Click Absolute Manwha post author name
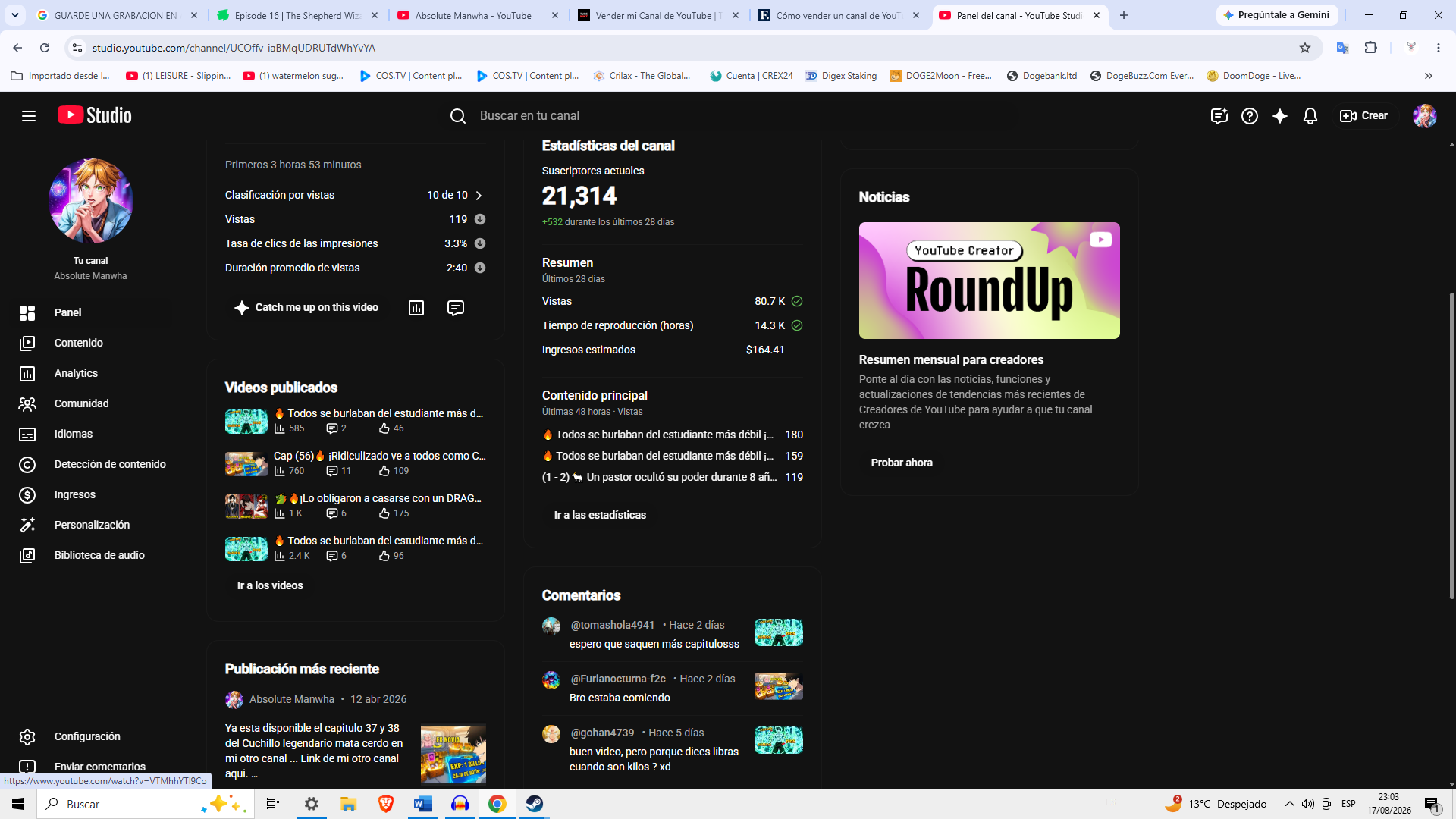 [x=292, y=699]
